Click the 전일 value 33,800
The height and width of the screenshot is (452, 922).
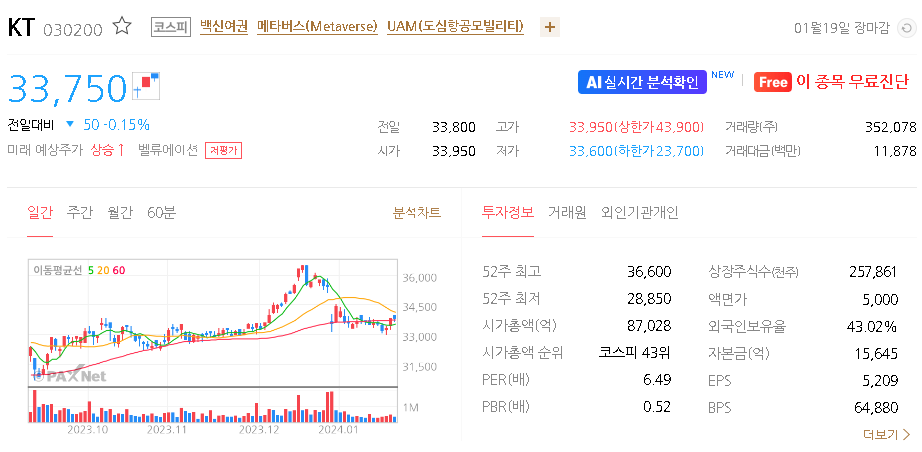[453, 127]
